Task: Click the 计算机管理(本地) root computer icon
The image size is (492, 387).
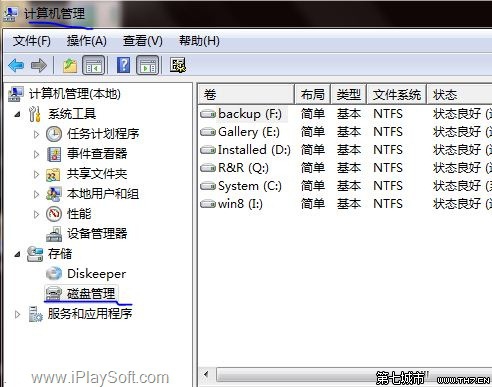Action: (16, 94)
